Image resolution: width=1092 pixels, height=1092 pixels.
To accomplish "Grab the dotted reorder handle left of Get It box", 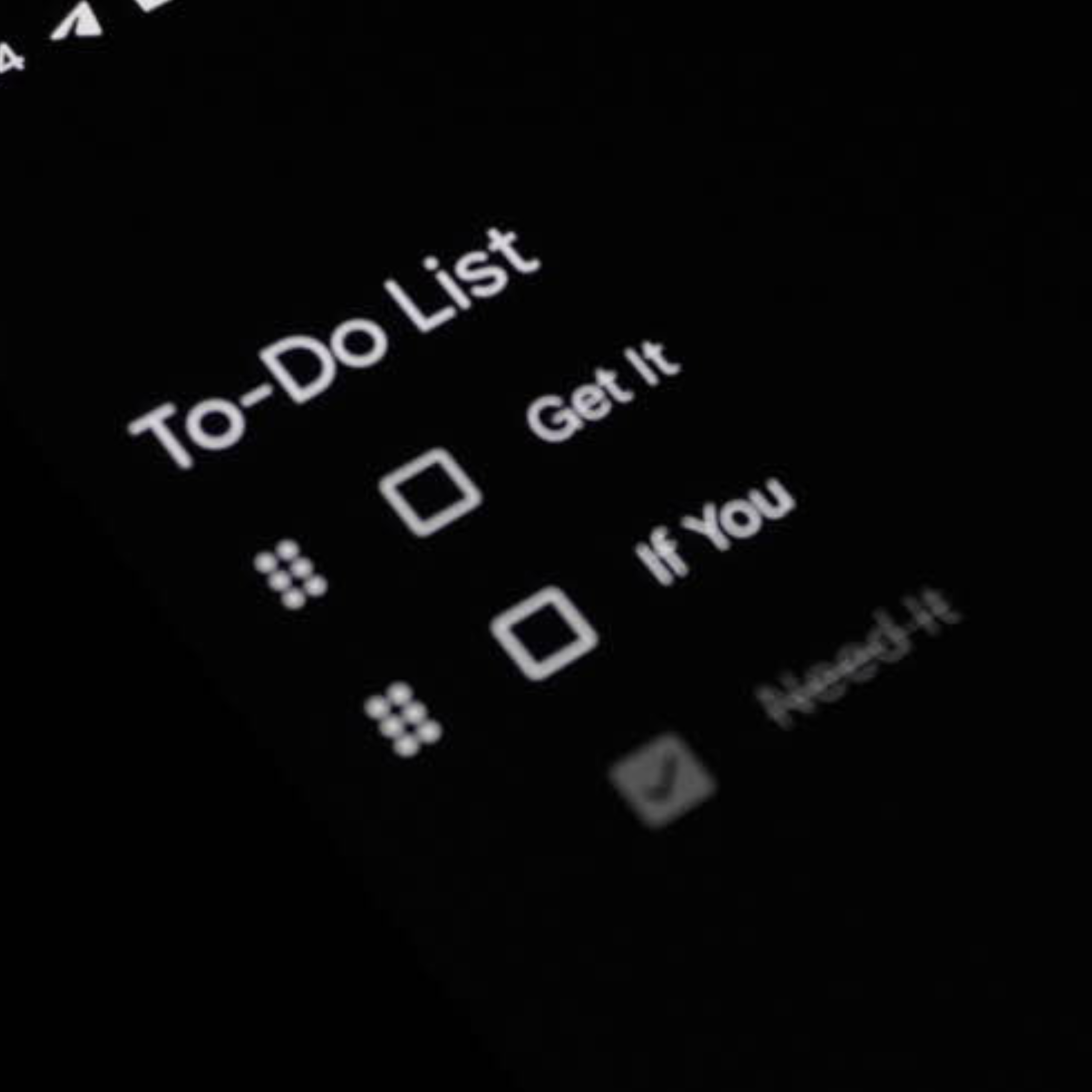I will pos(290,574).
